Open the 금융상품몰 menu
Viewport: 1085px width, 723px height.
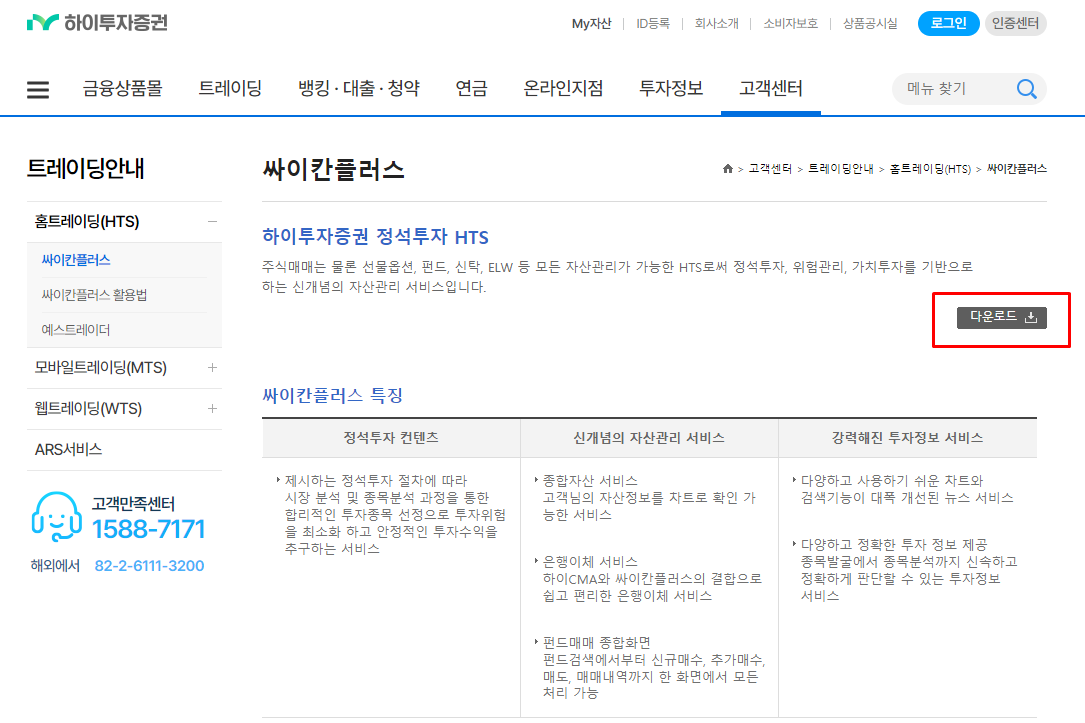[x=122, y=89]
